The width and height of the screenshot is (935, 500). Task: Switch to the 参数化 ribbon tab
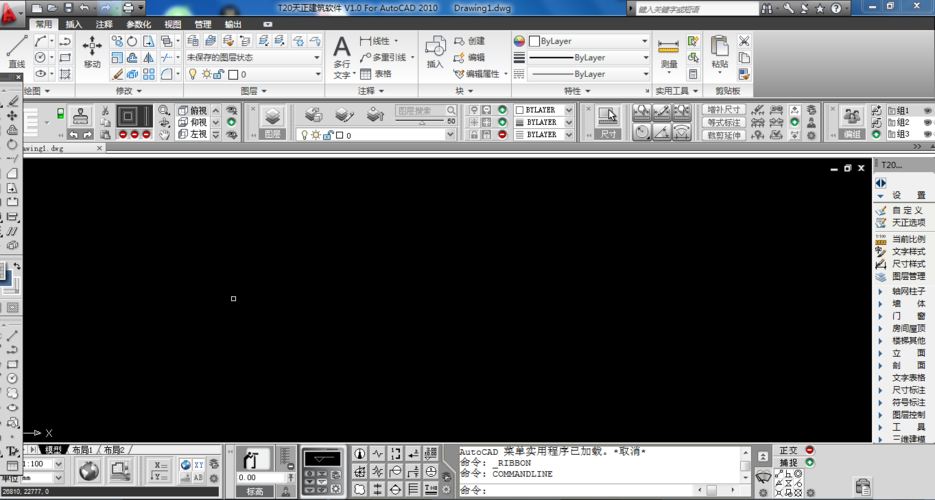(138, 24)
